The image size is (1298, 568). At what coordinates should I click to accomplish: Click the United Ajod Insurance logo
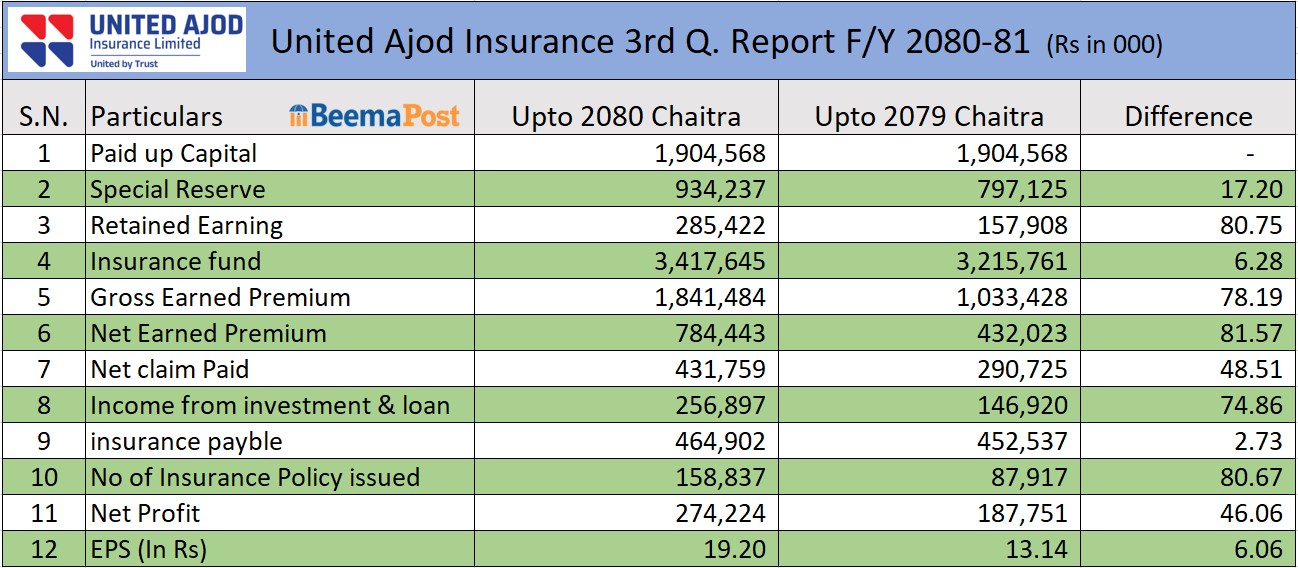click(127, 40)
